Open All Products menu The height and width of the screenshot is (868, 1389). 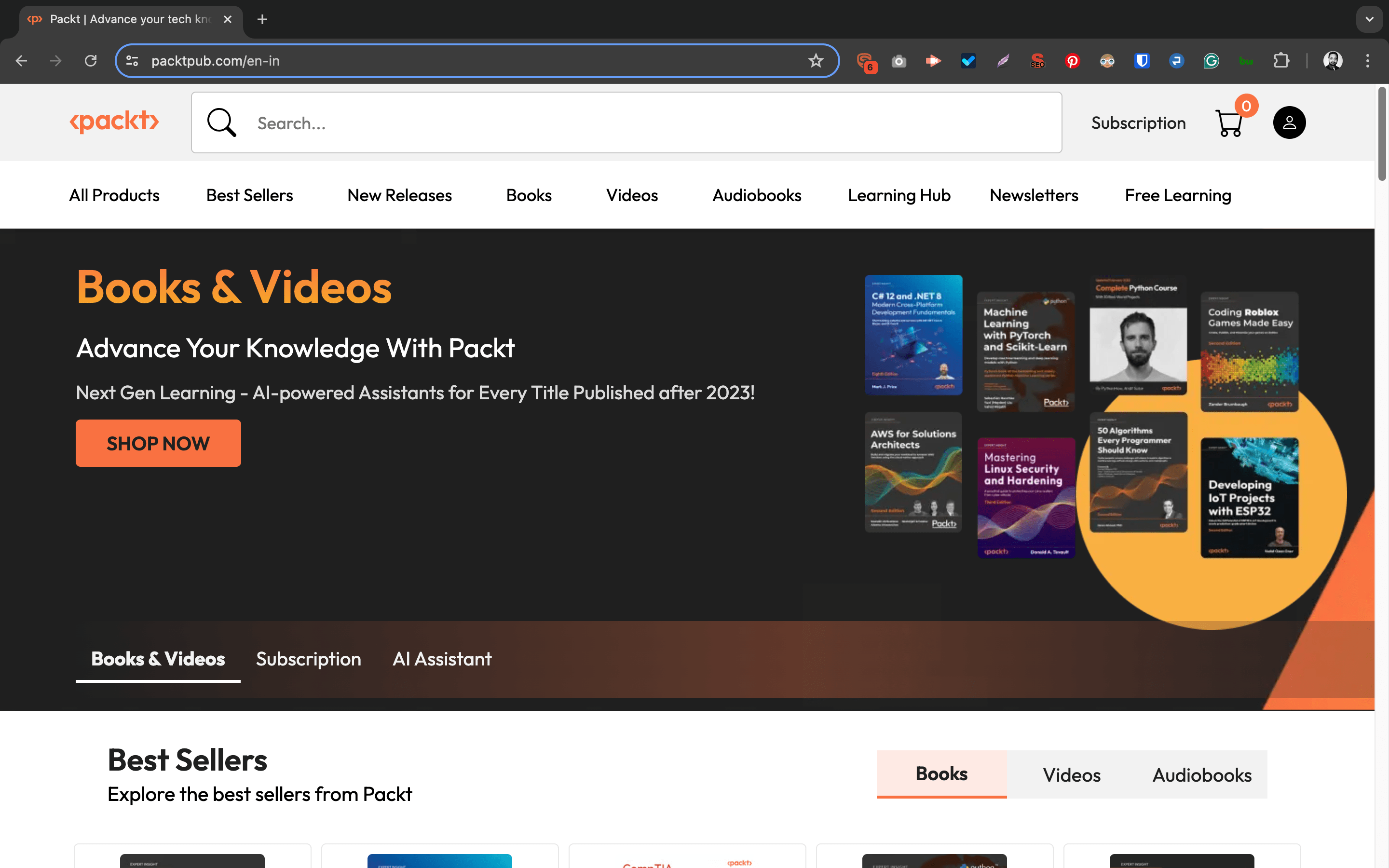[x=114, y=195]
